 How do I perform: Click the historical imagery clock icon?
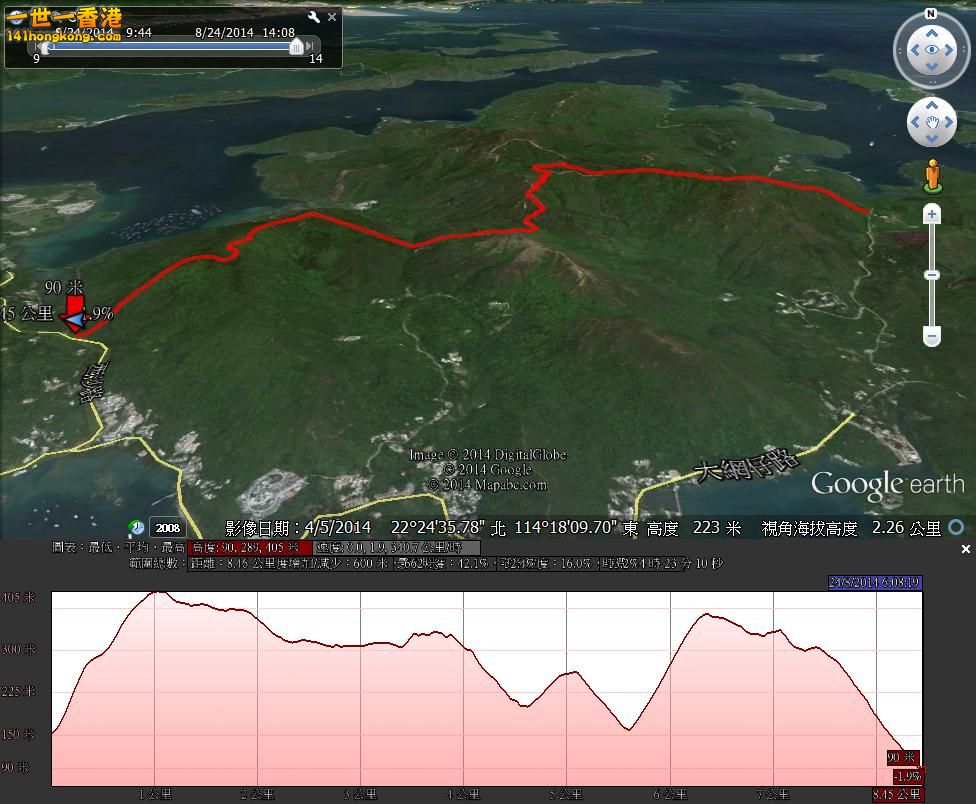click(135, 527)
